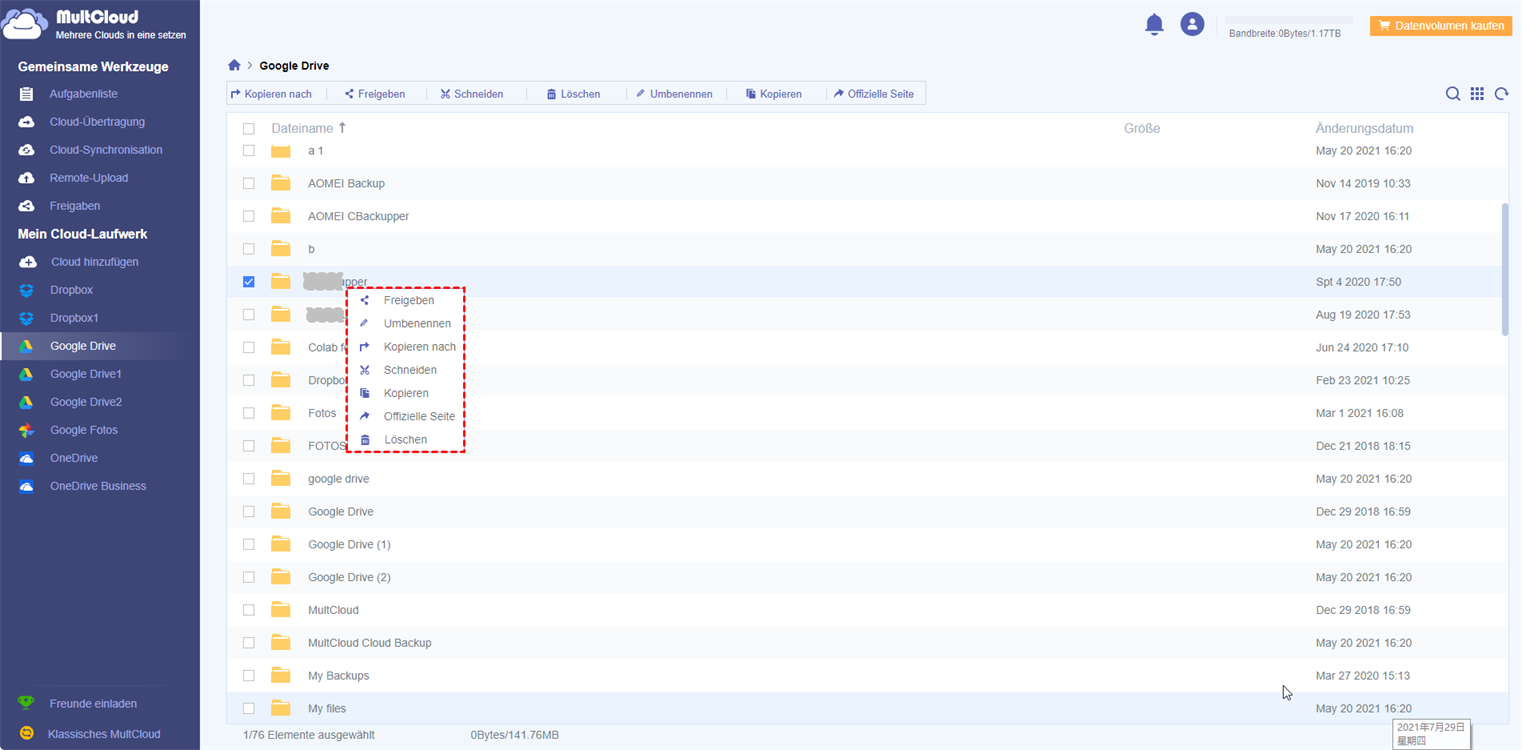Click the file list vertical scrollbar

1505,269
